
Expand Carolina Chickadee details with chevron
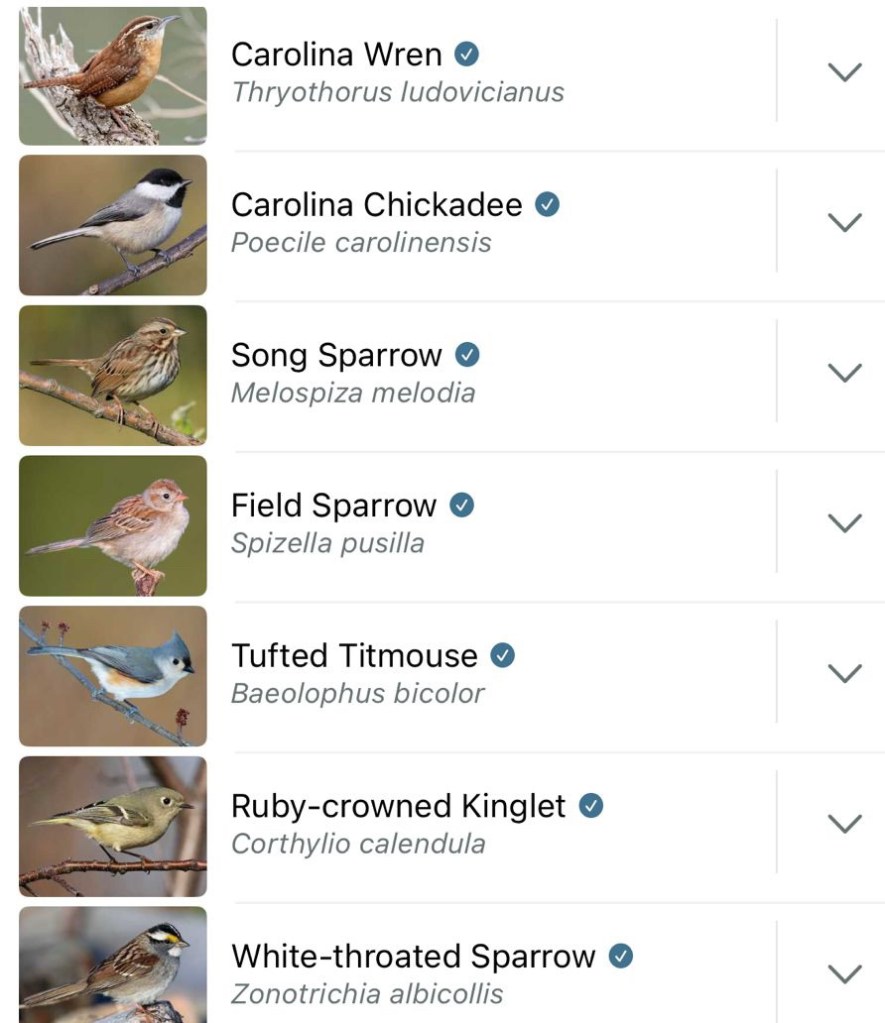845,222
